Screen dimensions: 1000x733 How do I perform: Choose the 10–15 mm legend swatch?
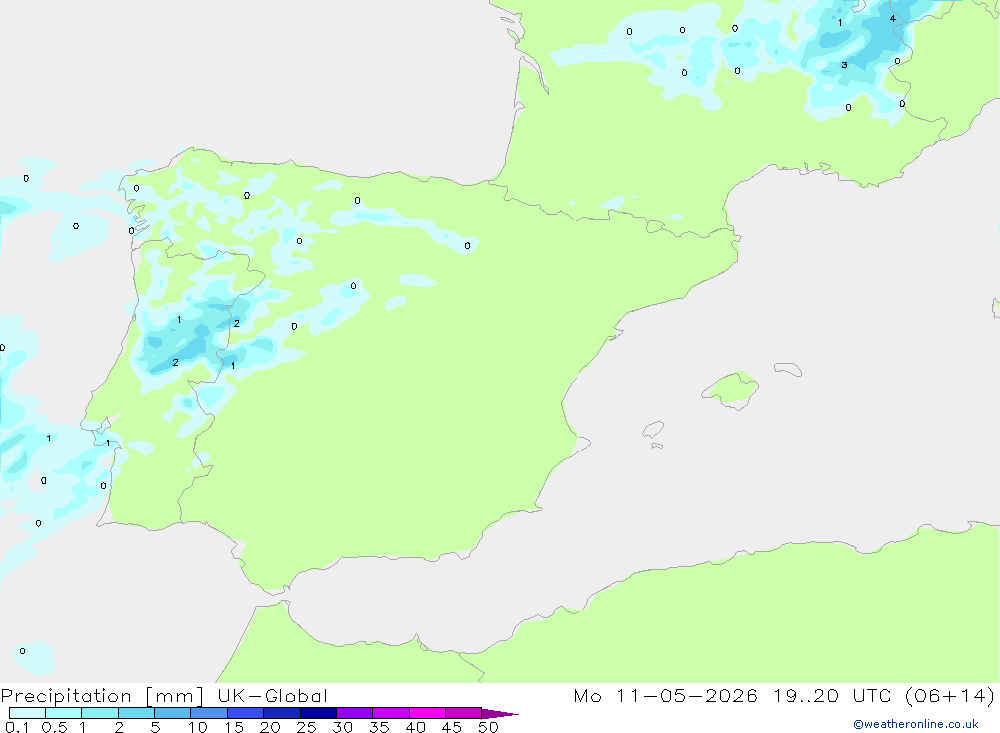tap(209, 713)
